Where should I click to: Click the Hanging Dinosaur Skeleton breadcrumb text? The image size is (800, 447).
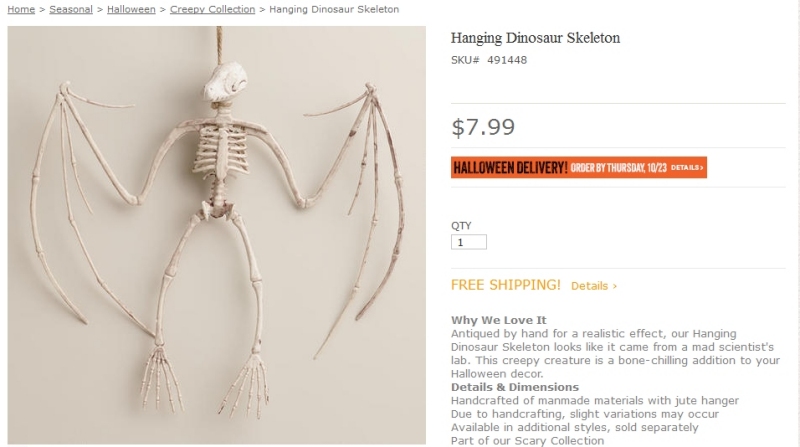[x=334, y=9]
